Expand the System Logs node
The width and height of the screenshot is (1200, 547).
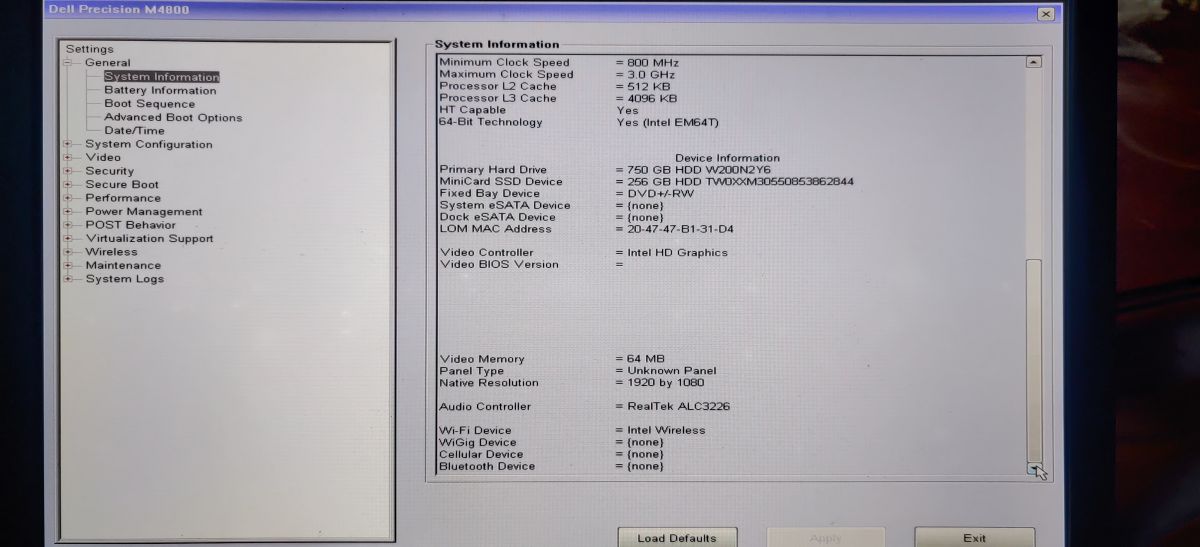(x=68, y=279)
